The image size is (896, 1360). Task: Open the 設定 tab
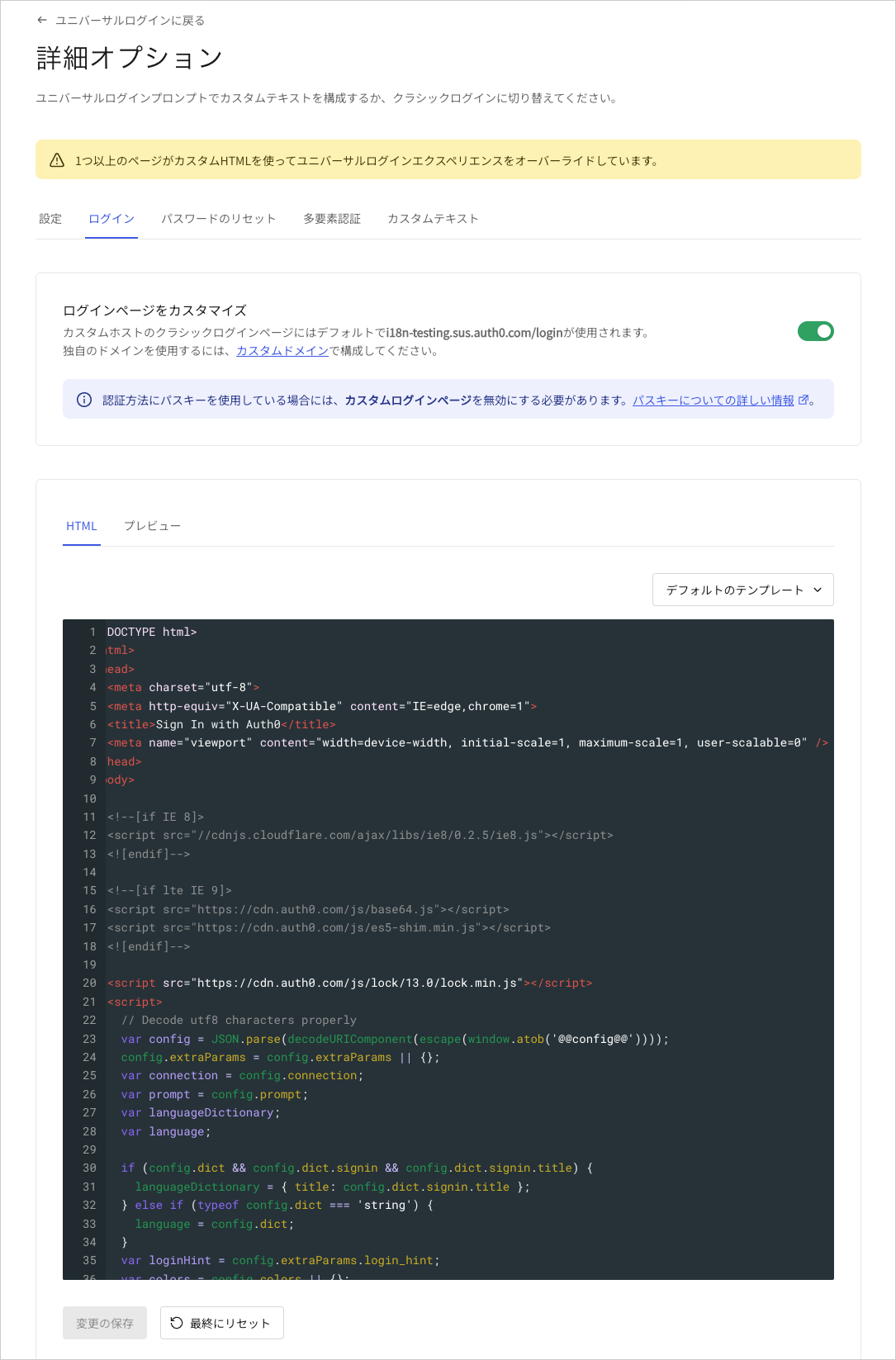(50, 219)
